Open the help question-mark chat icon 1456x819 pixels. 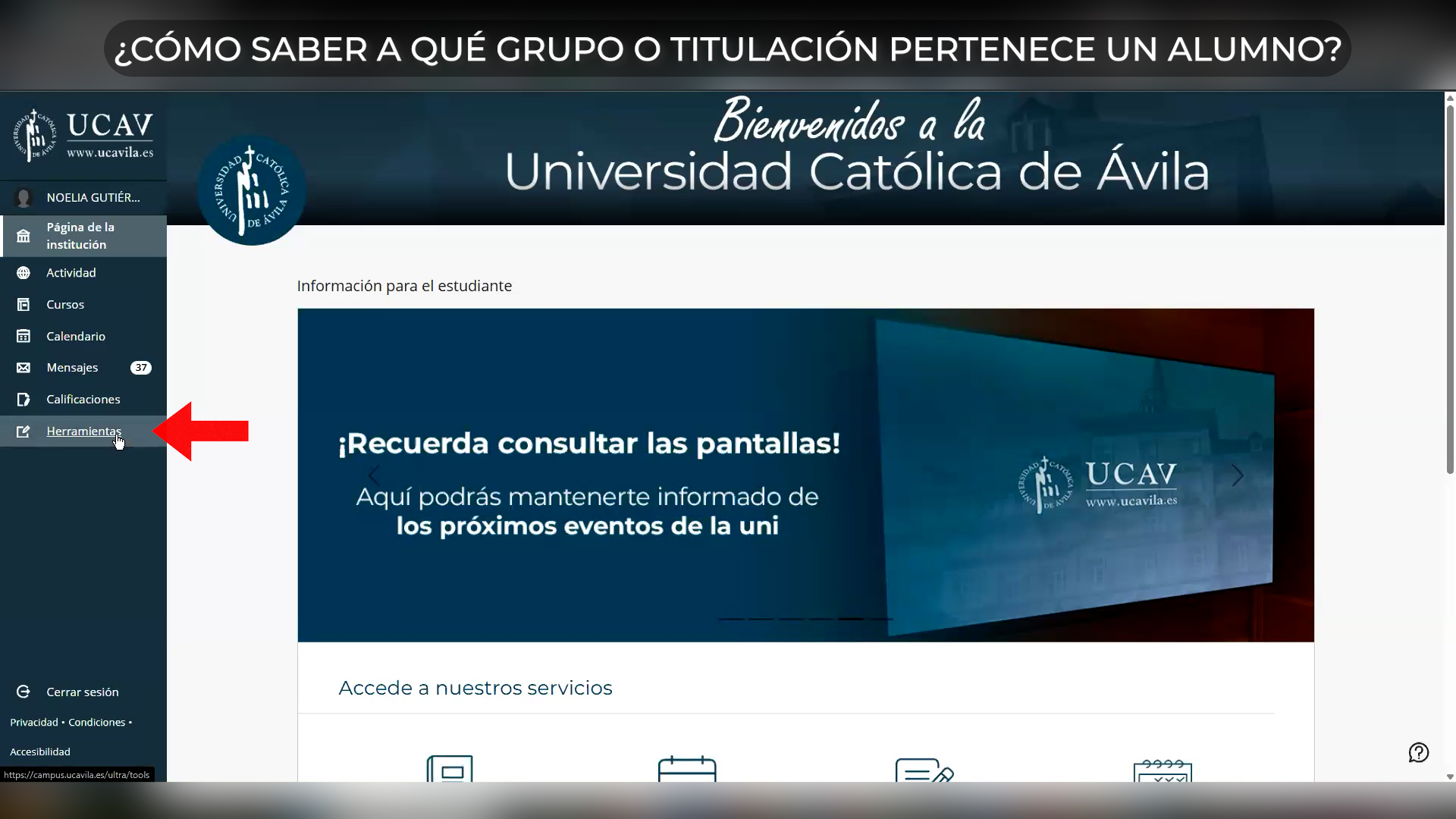(x=1419, y=752)
